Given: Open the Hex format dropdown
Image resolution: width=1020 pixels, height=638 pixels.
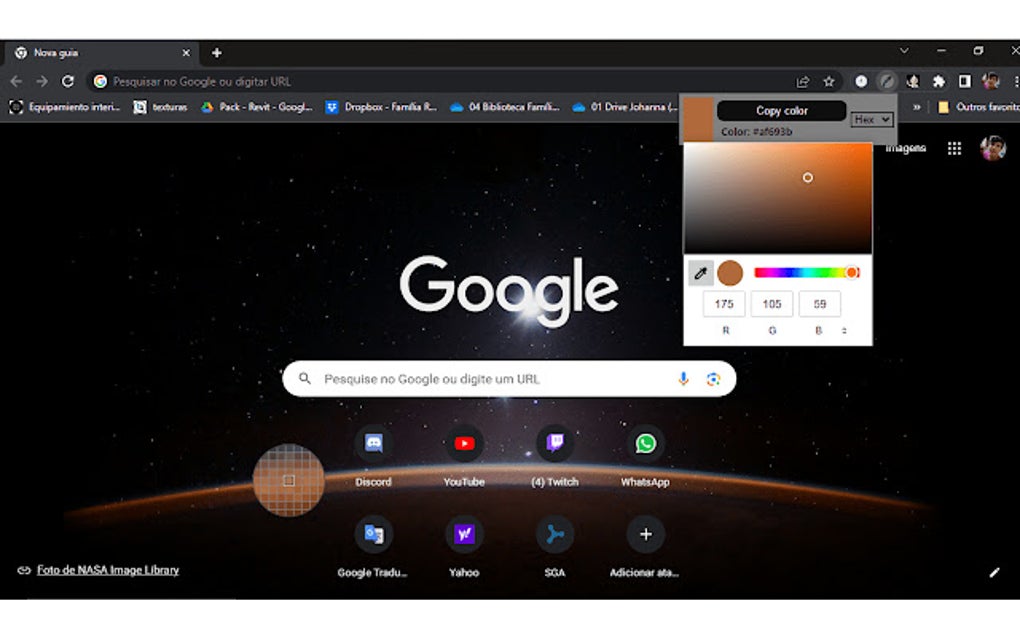Looking at the screenshot, I should (x=870, y=119).
